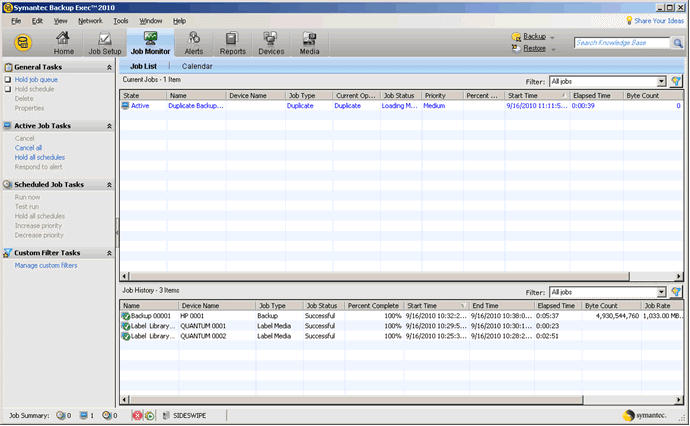Click the Job History horizontal scrollbar
This screenshot has height=426, width=690.
356,400
